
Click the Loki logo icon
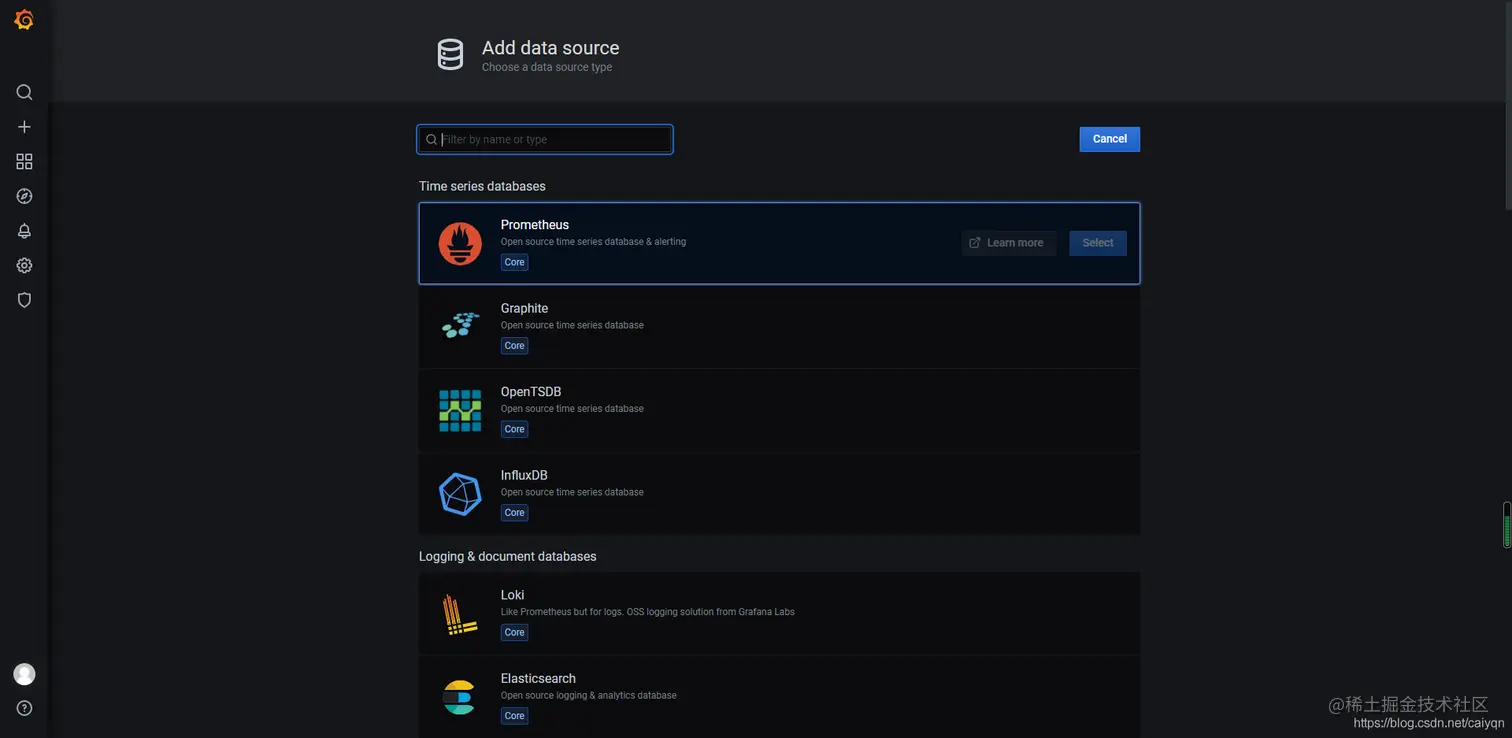[x=460, y=614]
